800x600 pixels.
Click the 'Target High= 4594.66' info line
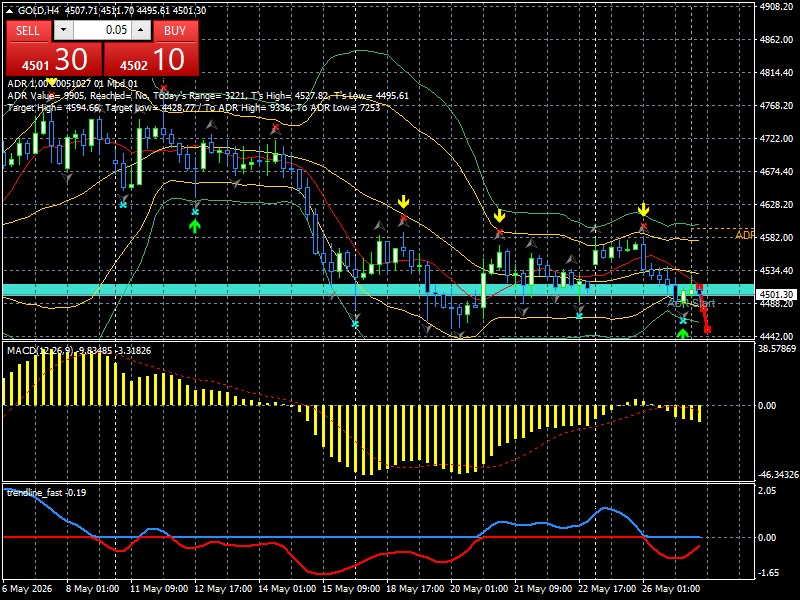pyautogui.click(x=193, y=108)
